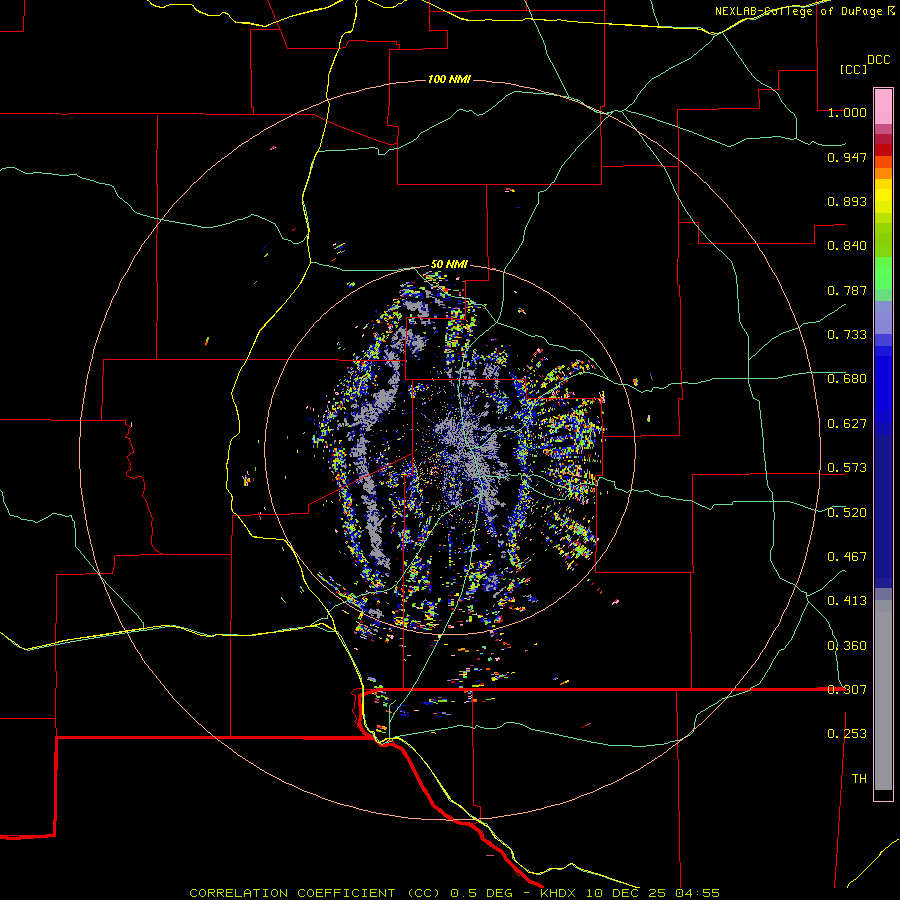
Task: Pick the bright green color bar segment
Action: pos(883,273)
